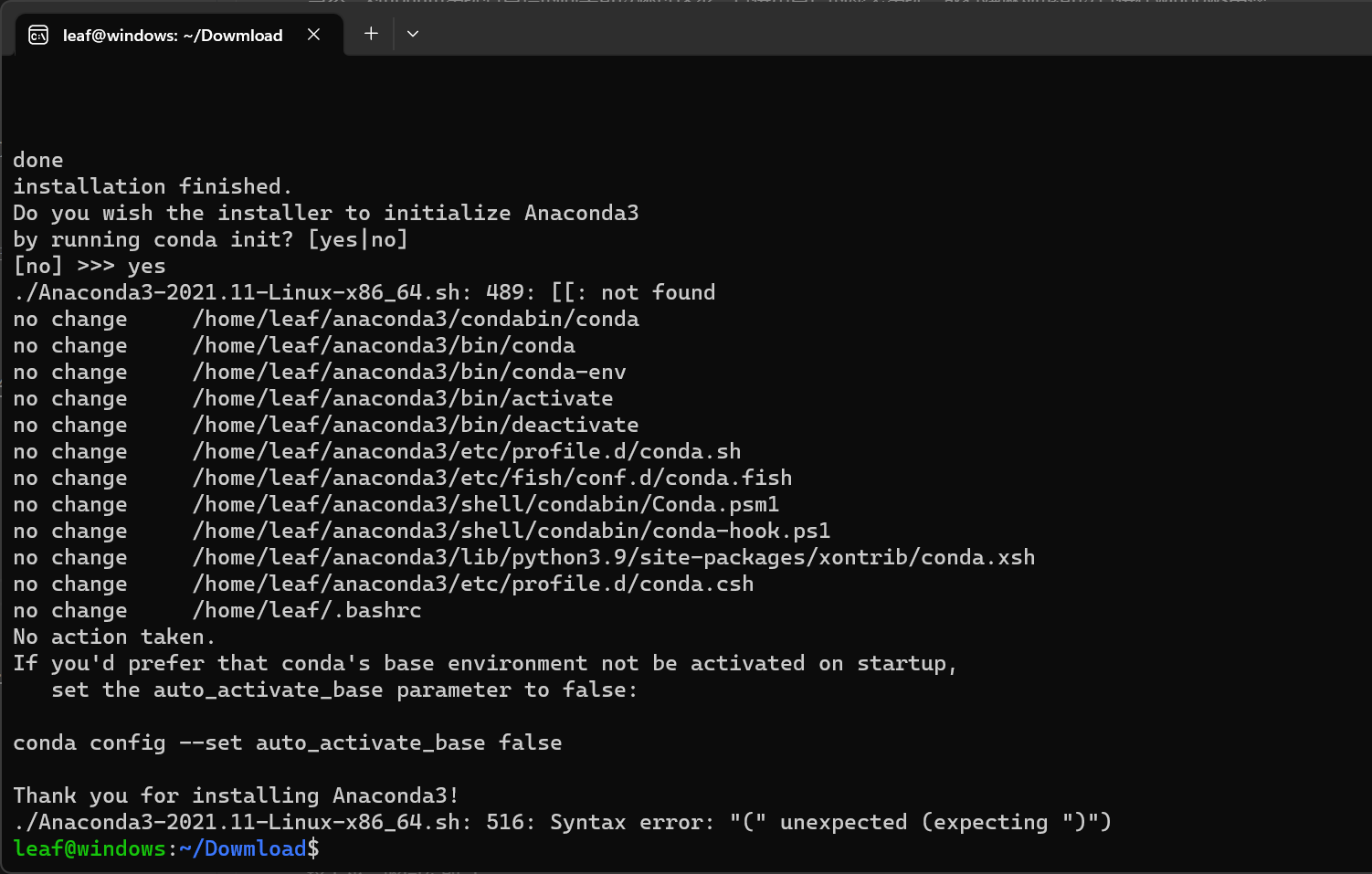Click the path /home/leaf/anaconda3/bin/activate

pos(403,398)
